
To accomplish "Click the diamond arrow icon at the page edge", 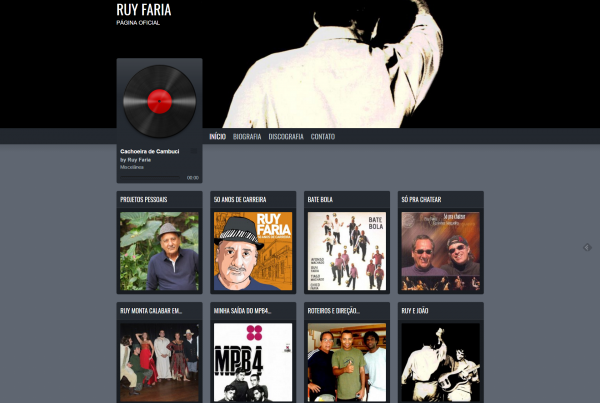I will [x=587, y=248].
